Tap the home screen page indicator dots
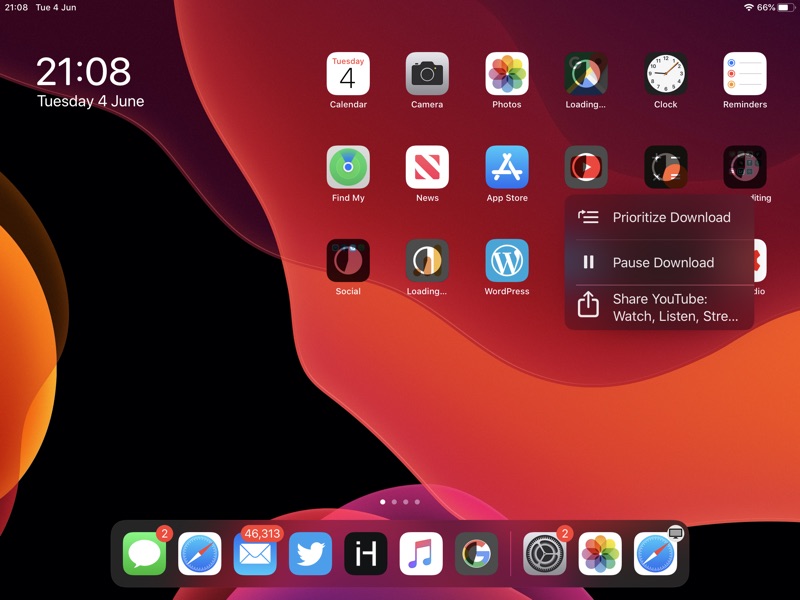The height and width of the screenshot is (600, 800). (x=400, y=502)
